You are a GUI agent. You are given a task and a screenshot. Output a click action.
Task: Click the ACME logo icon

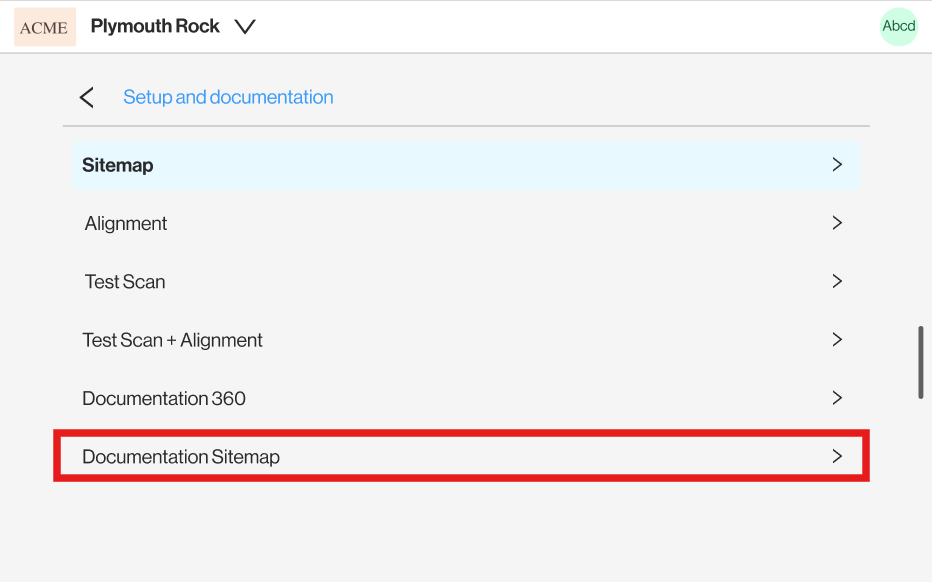click(45, 27)
